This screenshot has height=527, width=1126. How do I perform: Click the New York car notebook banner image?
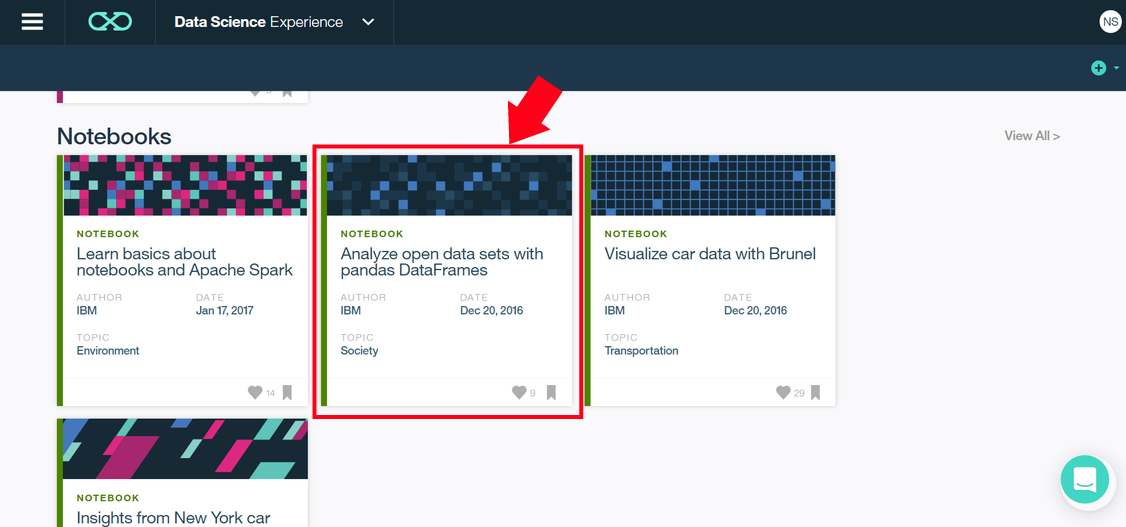(185, 449)
